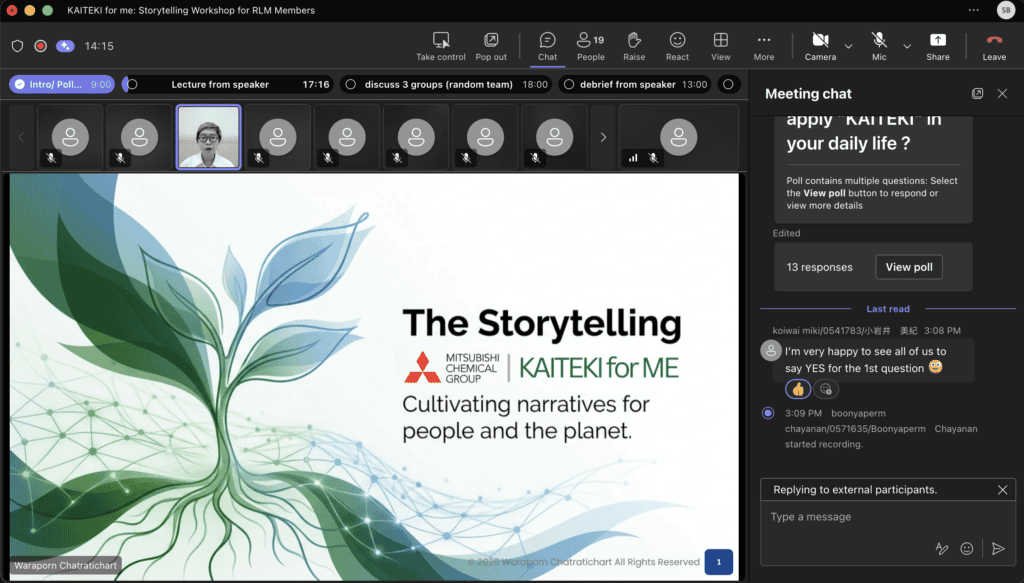This screenshot has height=583, width=1024.
Task: Click the red recording indicator
Action: pyautogui.click(x=40, y=46)
